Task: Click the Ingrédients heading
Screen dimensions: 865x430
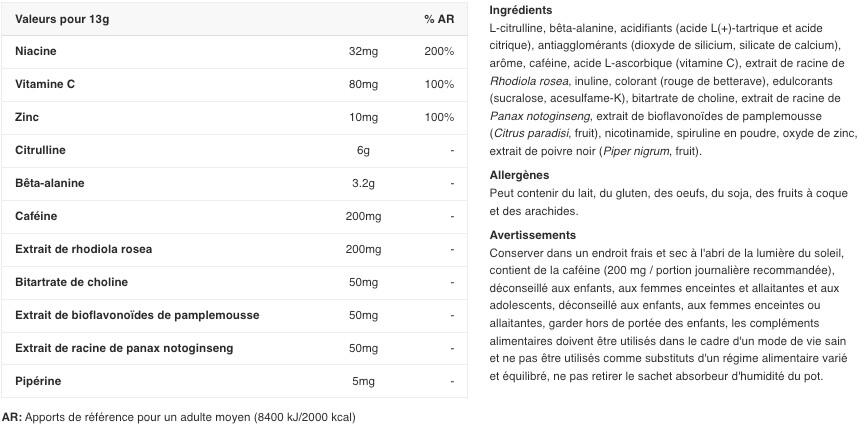Action: [521, 10]
